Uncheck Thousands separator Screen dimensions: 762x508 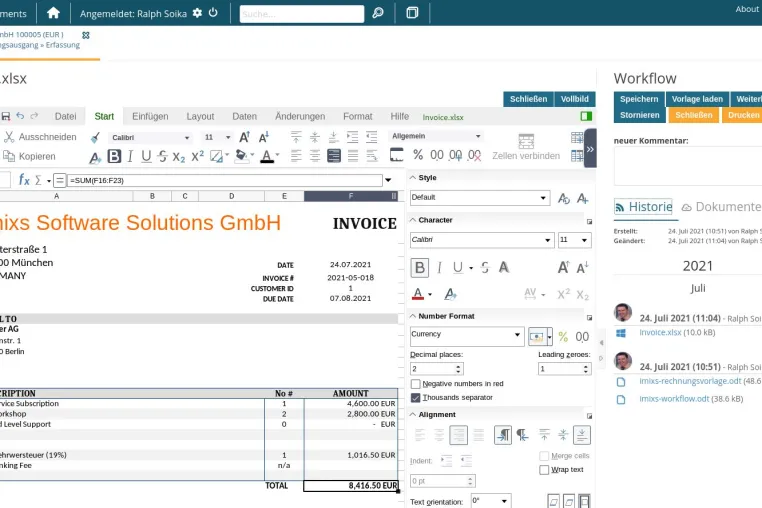pyautogui.click(x=416, y=398)
